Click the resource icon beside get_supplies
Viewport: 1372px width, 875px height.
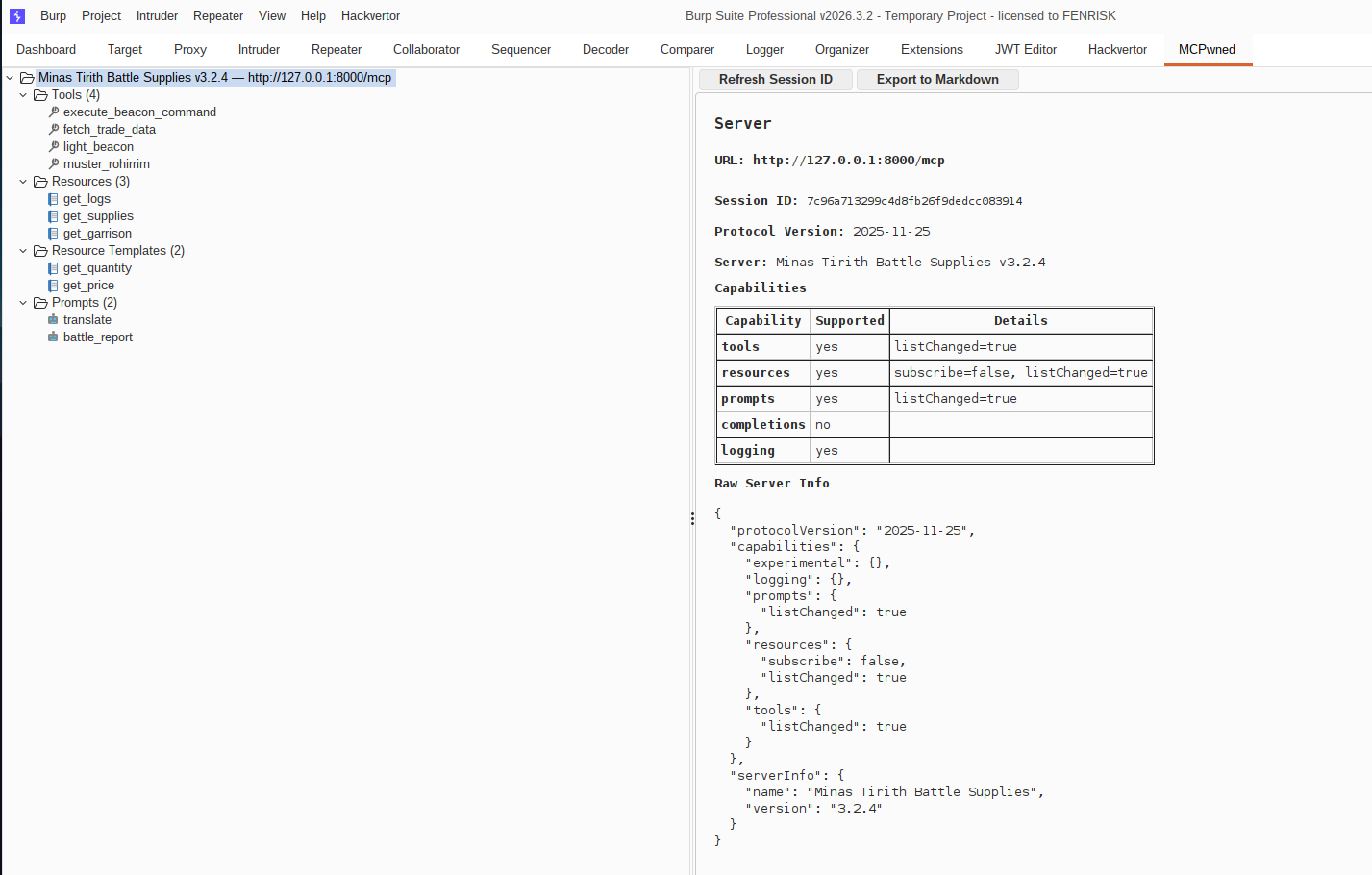pyautogui.click(x=52, y=215)
